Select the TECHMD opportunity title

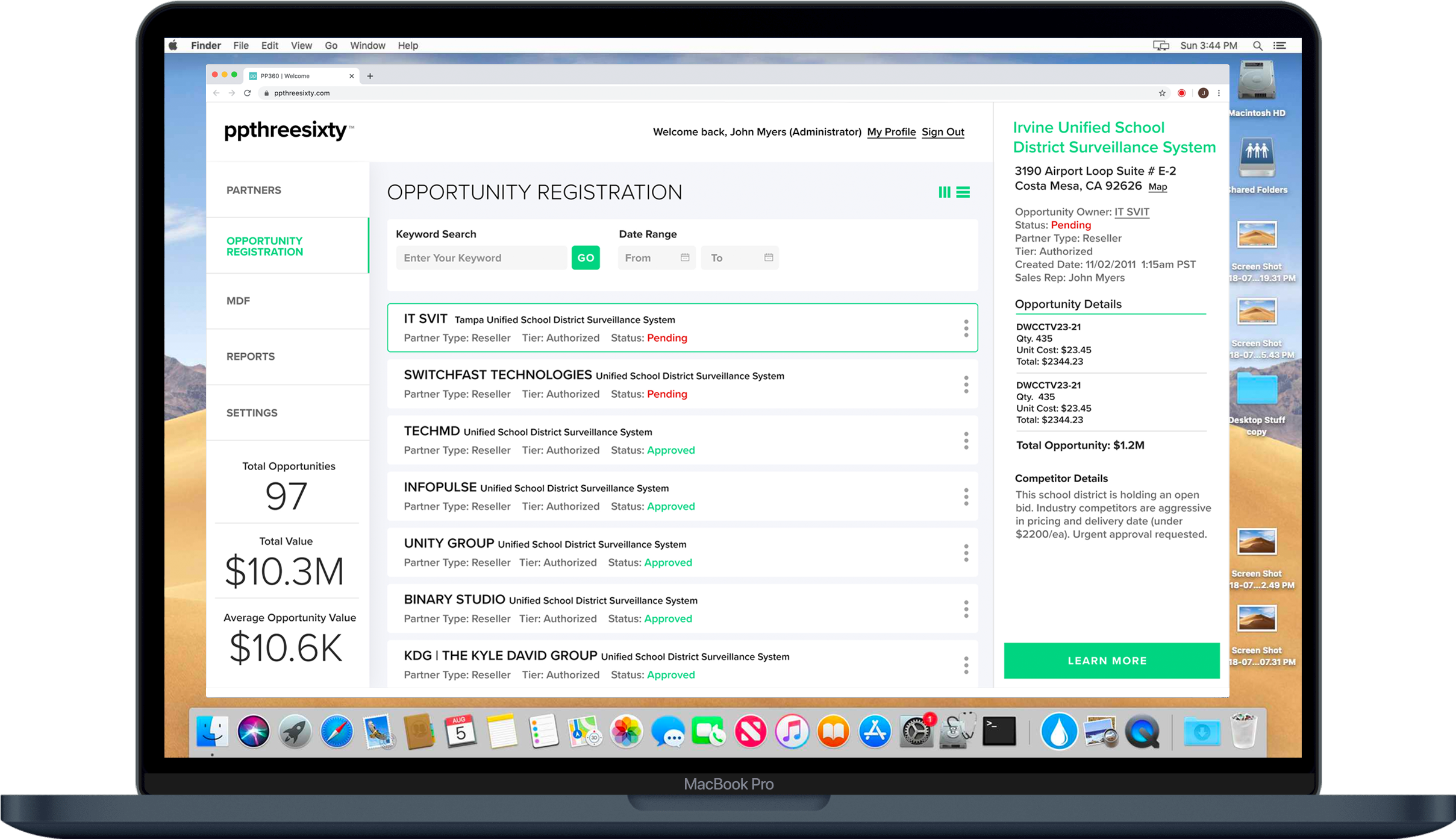coord(431,431)
